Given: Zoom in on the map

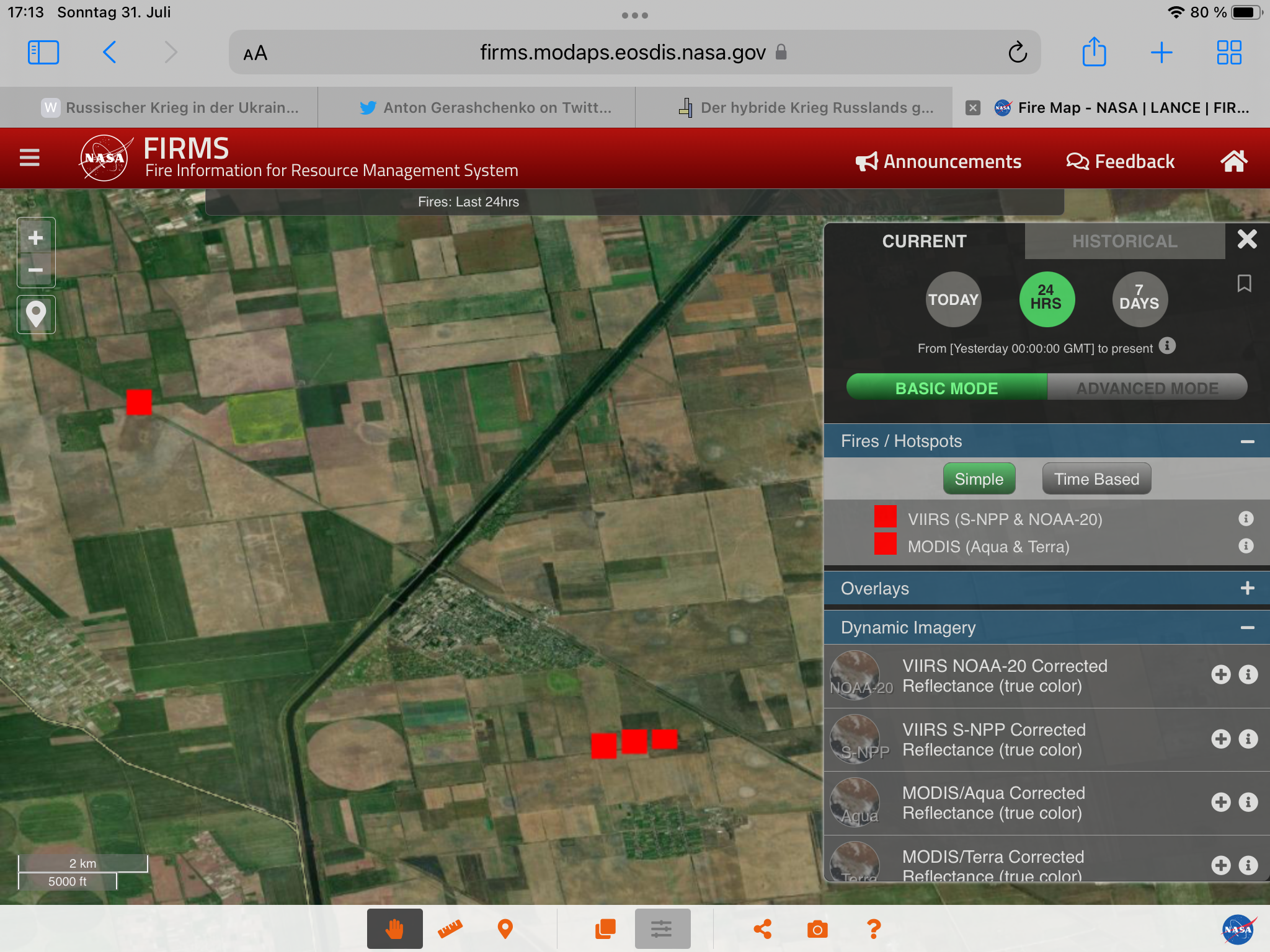Looking at the screenshot, I should [x=36, y=237].
